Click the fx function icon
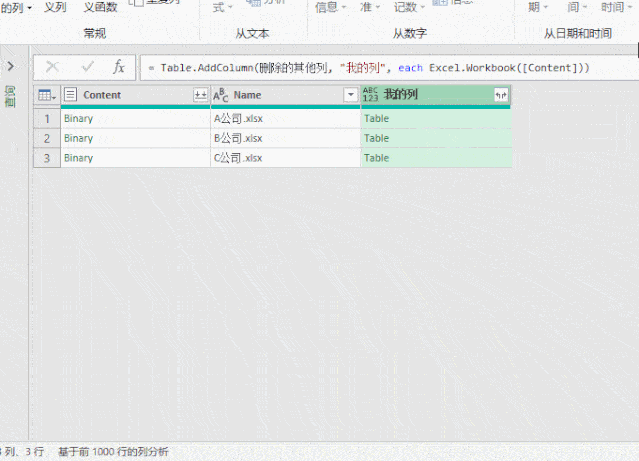This screenshot has height=461, width=639. coord(119,67)
